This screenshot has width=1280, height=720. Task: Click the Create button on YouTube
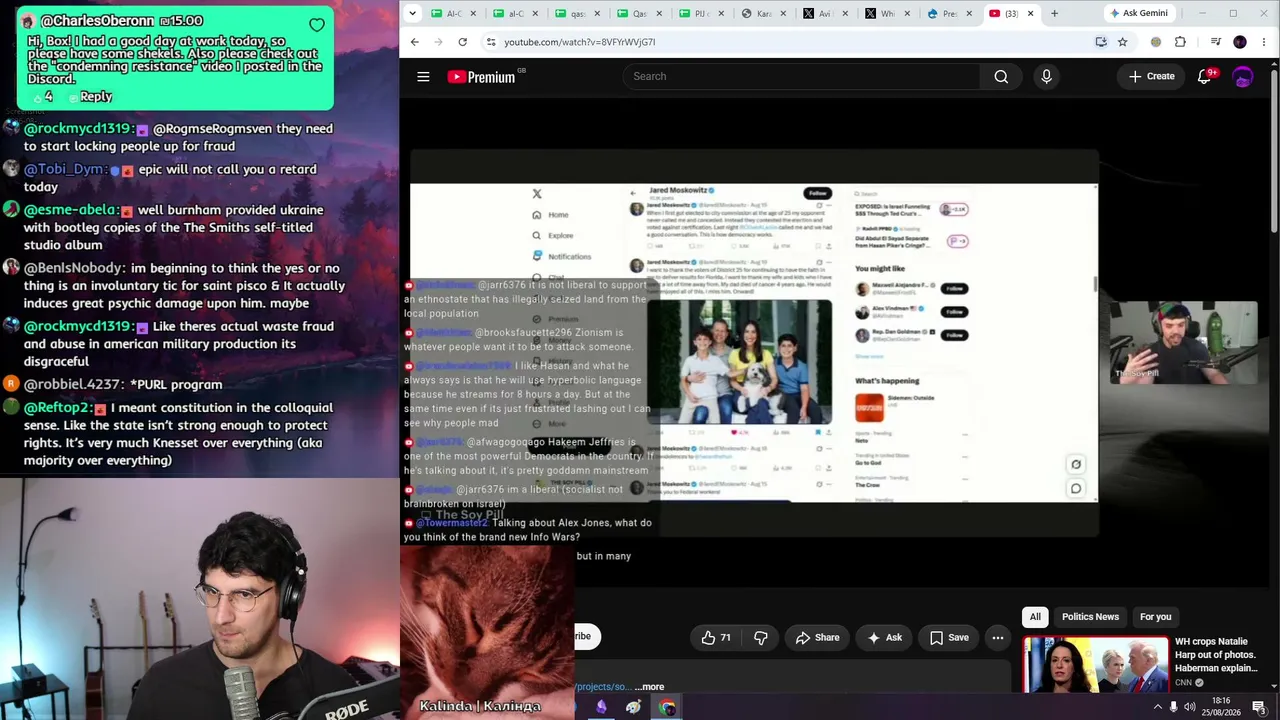[x=1152, y=77]
